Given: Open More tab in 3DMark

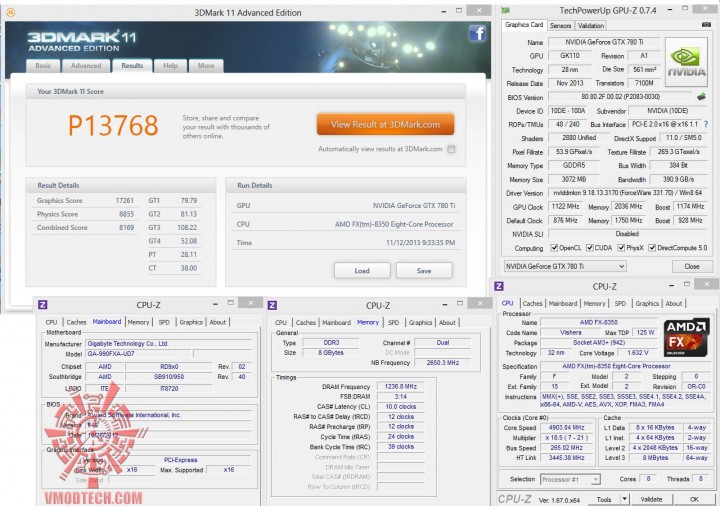Looking at the screenshot, I should coord(206,66).
